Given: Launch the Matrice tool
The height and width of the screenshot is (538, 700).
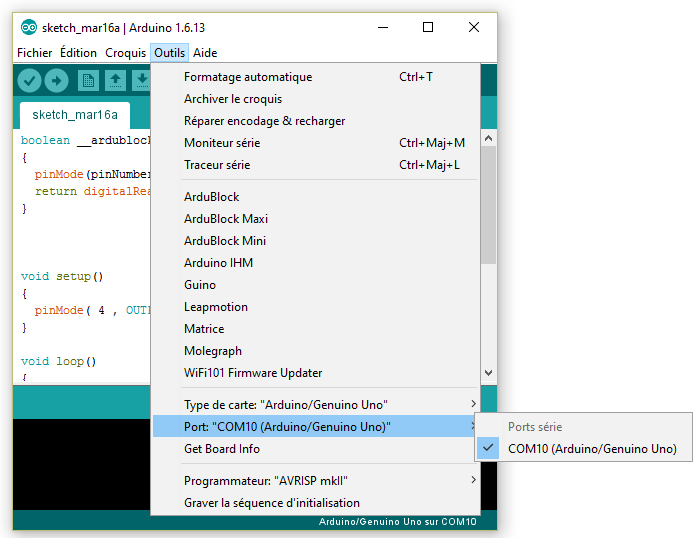Looking at the screenshot, I should (316, 329).
